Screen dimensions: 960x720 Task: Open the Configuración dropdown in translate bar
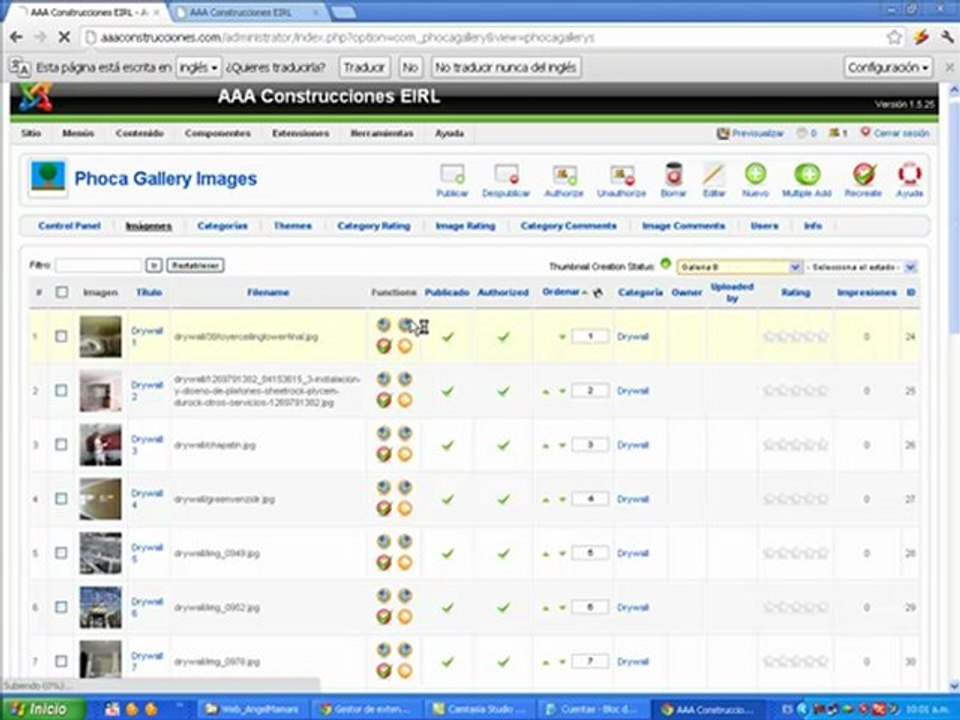pyautogui.click(x=888, y=67)
